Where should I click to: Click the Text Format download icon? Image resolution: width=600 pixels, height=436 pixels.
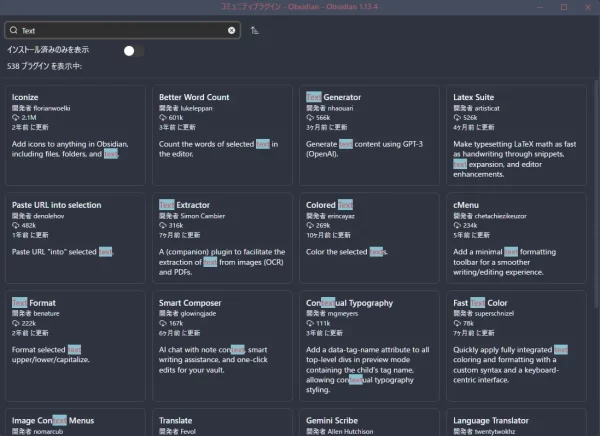pyautogui.click(x=15, y=323)
